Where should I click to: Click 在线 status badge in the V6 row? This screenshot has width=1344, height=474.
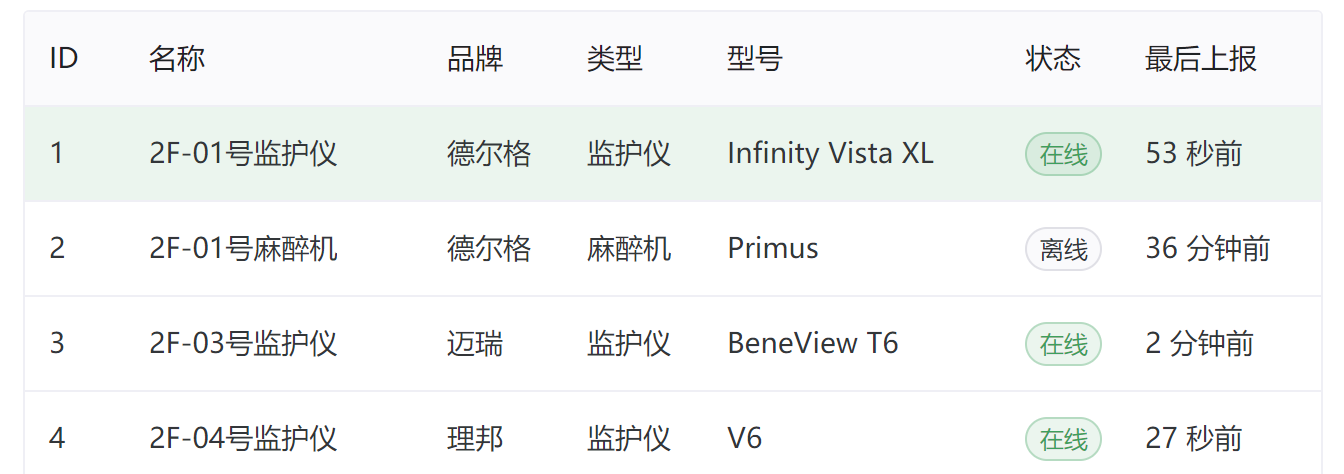point(1063,439)
